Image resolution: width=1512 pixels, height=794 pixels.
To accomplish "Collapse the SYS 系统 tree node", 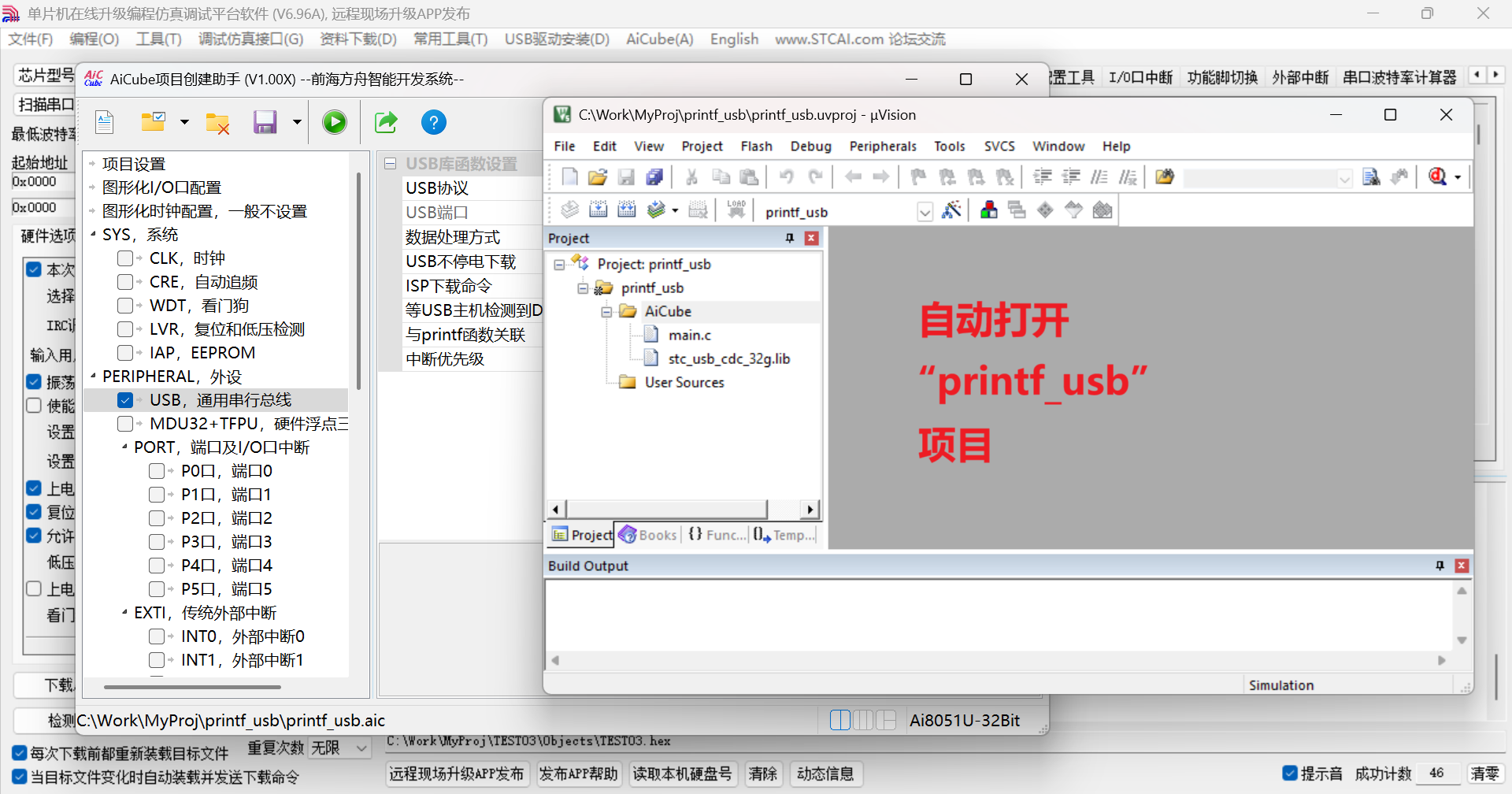I will tap(93, 234).
